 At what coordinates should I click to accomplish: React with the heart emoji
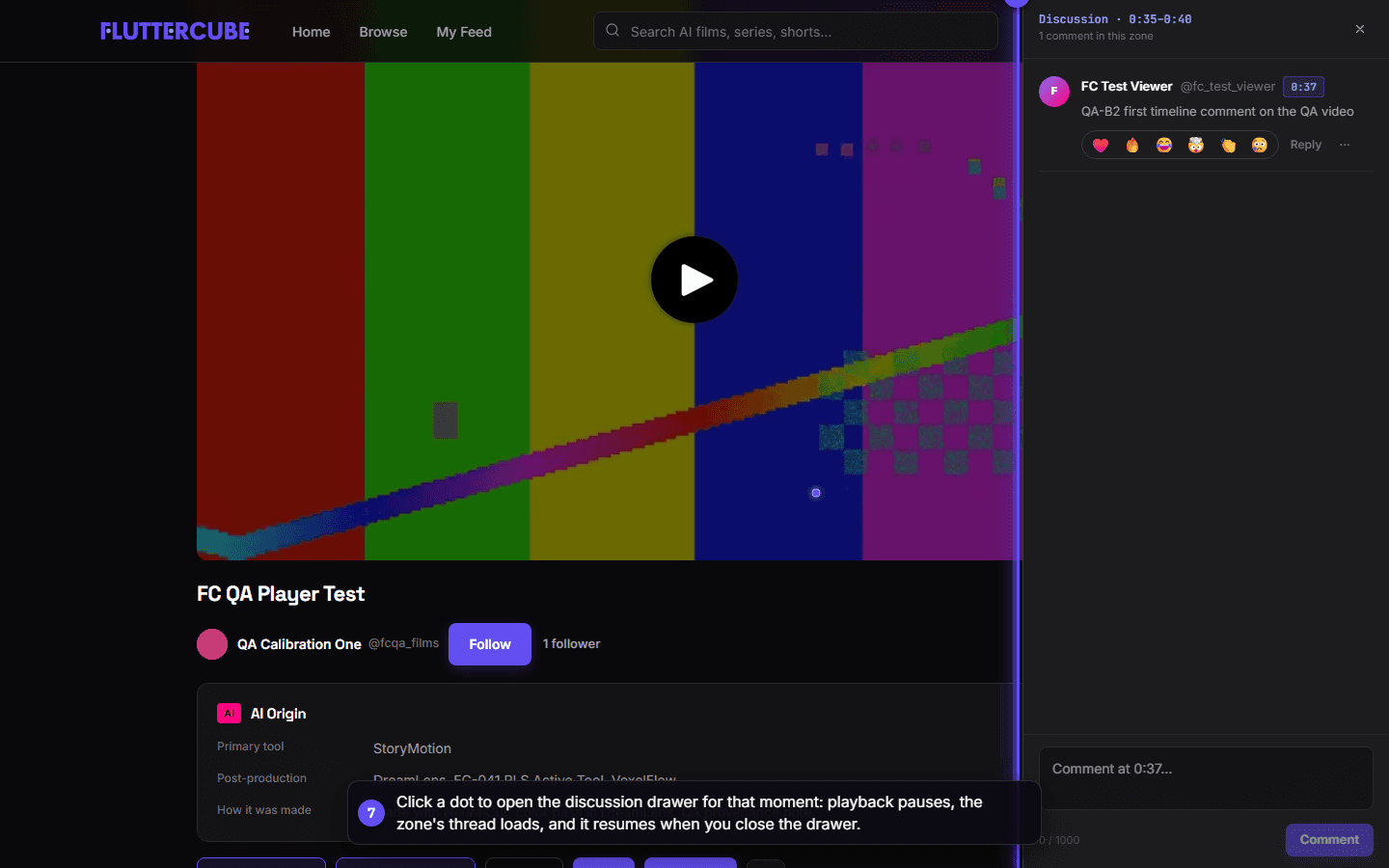[x=1101, y=145]
